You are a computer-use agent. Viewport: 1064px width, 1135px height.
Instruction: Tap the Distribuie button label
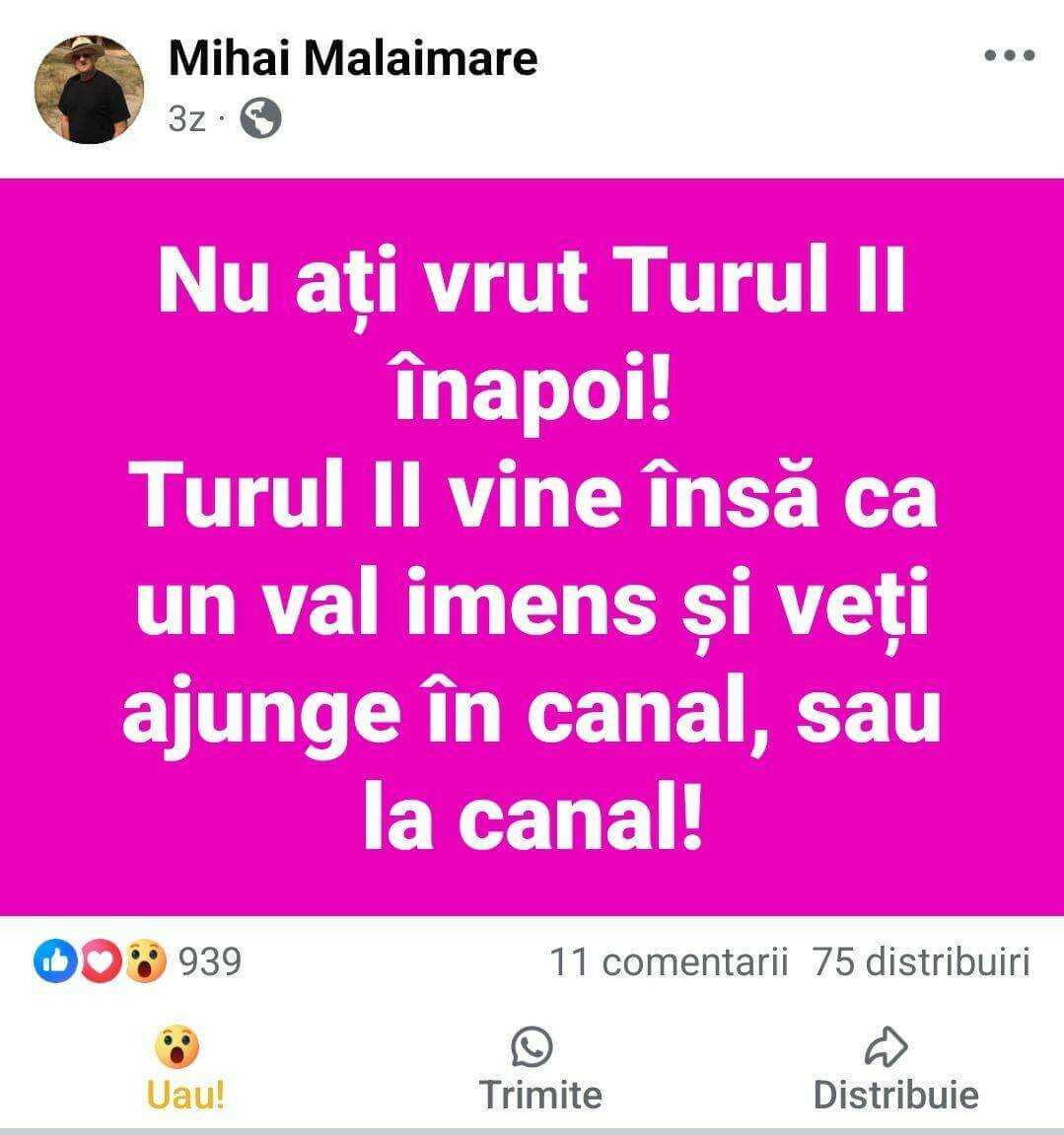pyautogui.click(x=896, y=1094)
